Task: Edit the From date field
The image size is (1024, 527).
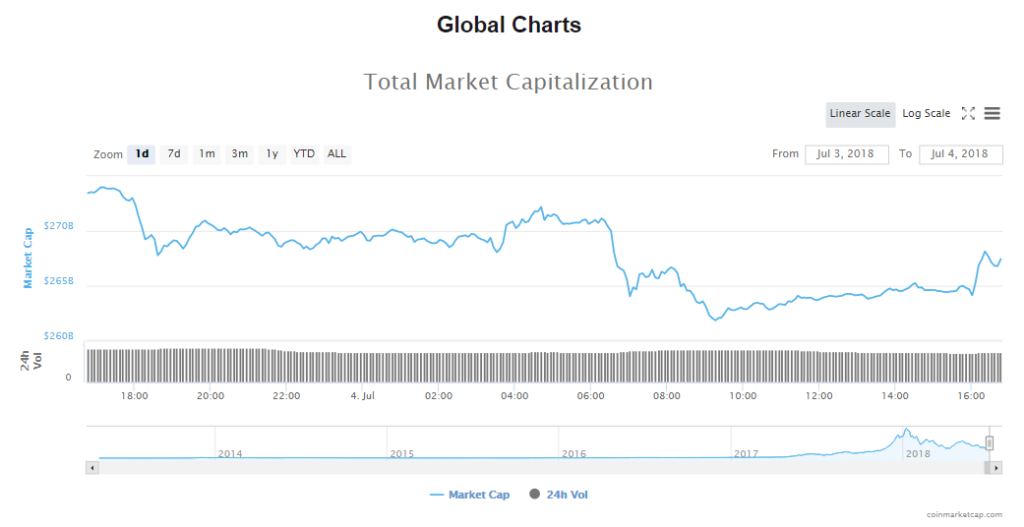Action: (x=846, y=154)
